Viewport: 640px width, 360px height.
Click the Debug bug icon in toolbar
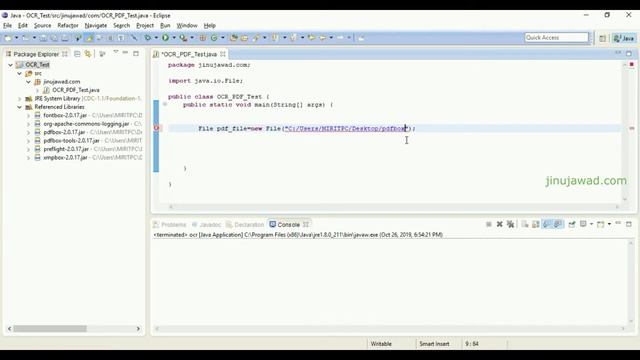point(148,38)
